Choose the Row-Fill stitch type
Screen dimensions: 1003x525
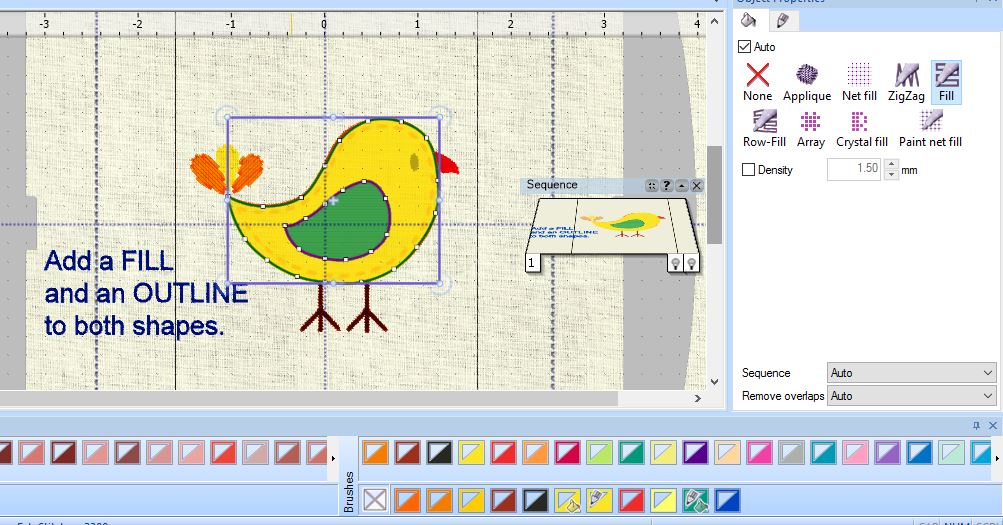[x=764, y=129]
